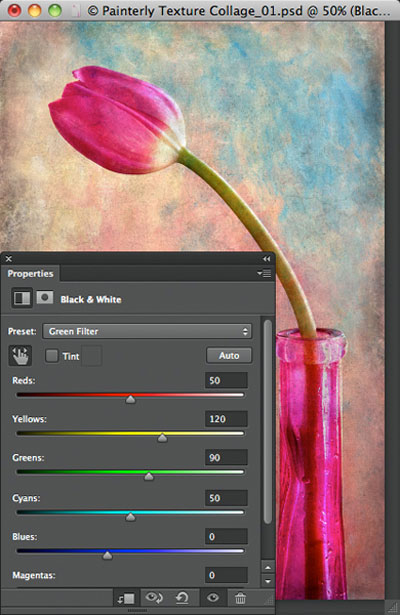
Task: Toggle the adjustment layer visibility eye
Action: [x=213, y=598]
